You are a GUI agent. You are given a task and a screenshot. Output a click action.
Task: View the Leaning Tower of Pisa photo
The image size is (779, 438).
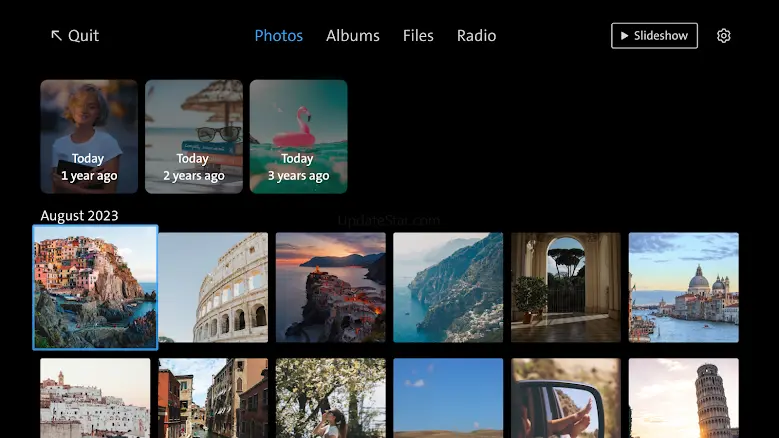click(684, 398)
